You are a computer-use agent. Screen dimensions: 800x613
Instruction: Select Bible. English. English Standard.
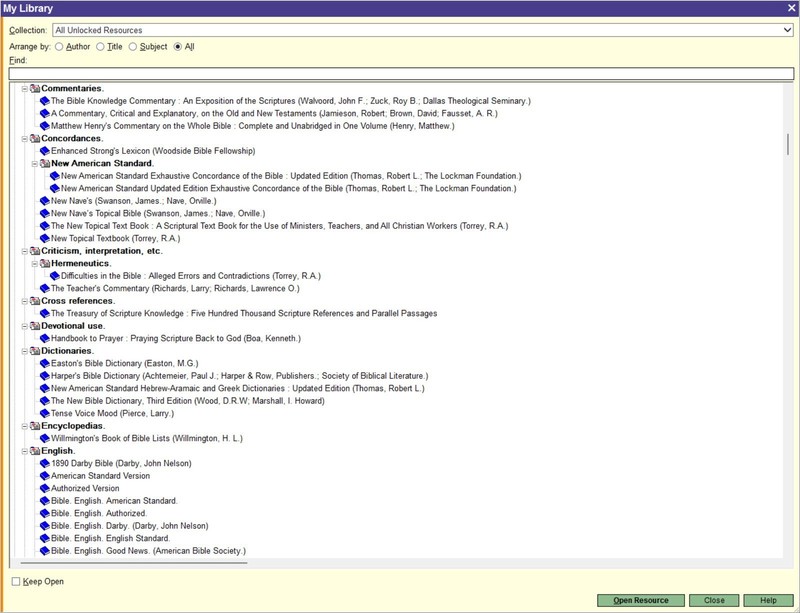110,538
